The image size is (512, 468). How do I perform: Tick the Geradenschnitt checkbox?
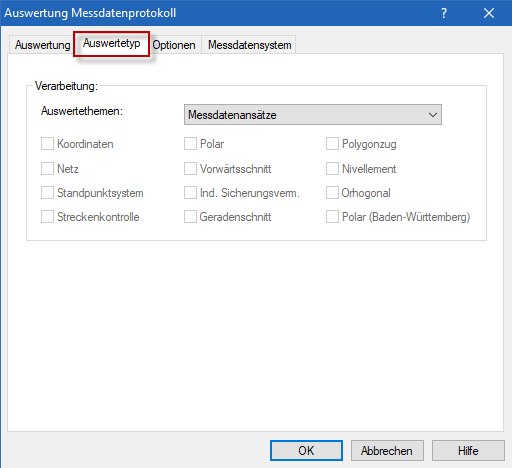(x=190, y=217)
